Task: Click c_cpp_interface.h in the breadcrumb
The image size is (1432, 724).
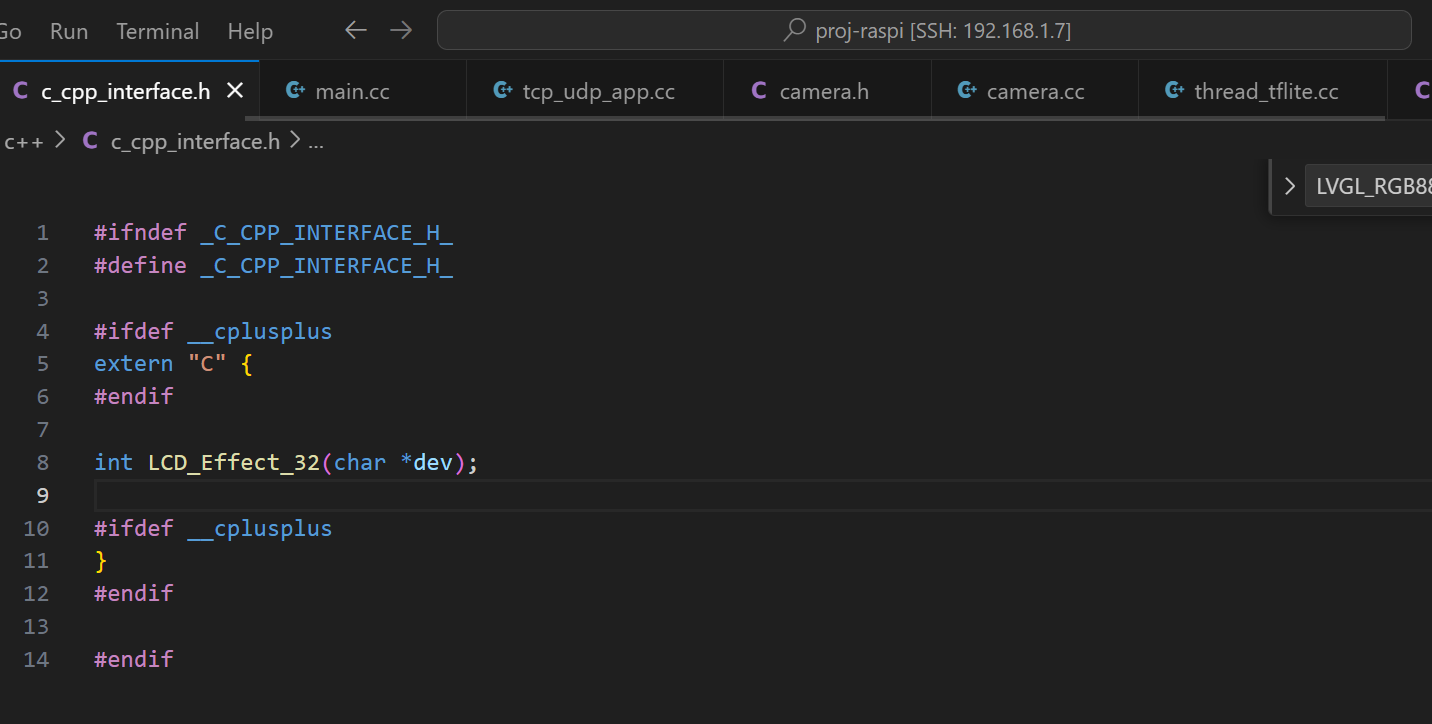Action: click(195, 141)
